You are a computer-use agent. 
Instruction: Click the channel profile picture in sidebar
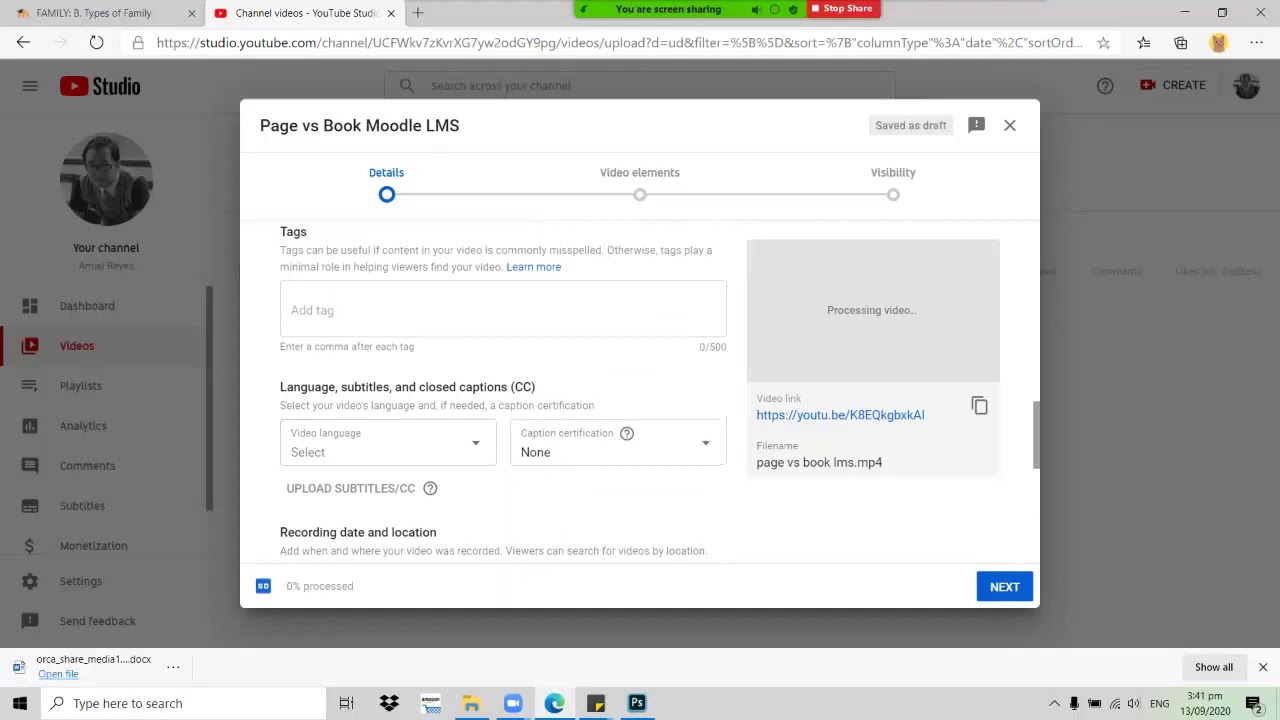(106, 180)
